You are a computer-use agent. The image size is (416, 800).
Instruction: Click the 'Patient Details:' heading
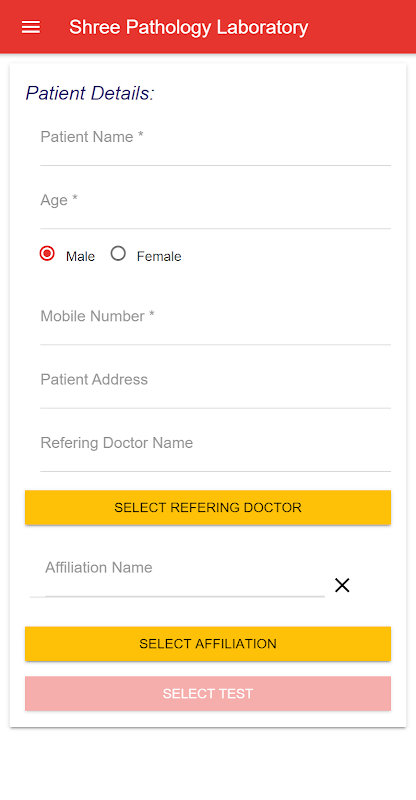(x=90, y=93)
